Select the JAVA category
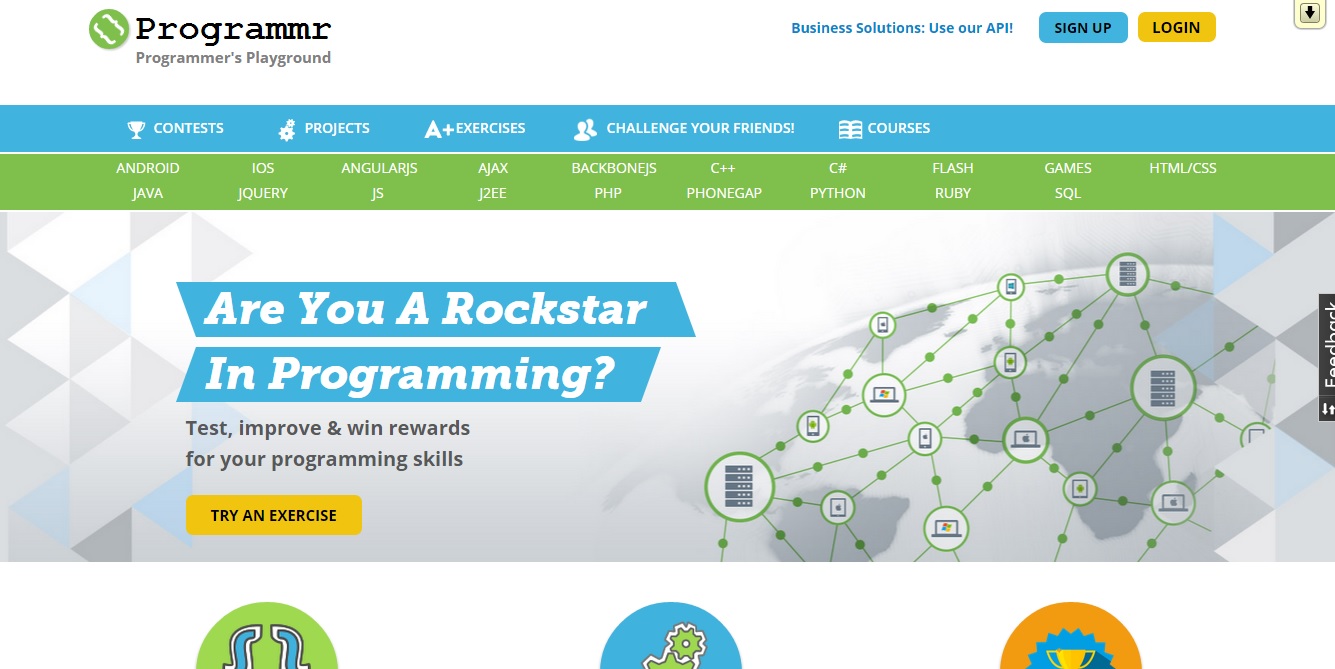This screenshot has height=669, width=1335. (148, 193)
